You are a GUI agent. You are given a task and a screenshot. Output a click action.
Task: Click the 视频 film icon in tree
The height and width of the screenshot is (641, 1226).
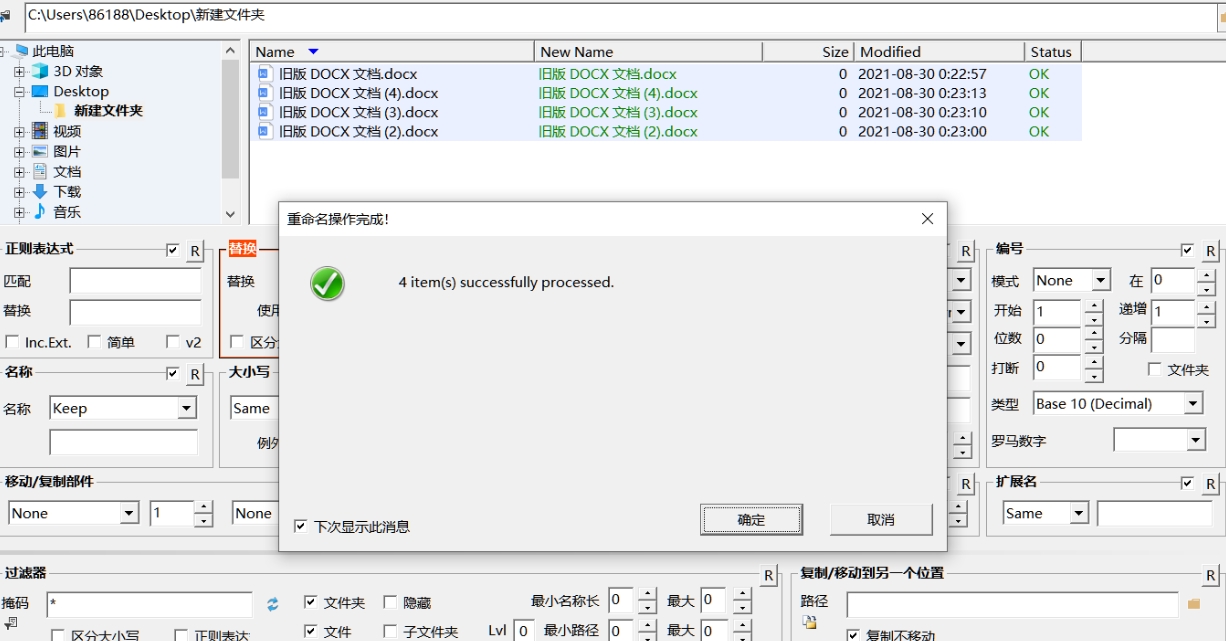[40, 131]
